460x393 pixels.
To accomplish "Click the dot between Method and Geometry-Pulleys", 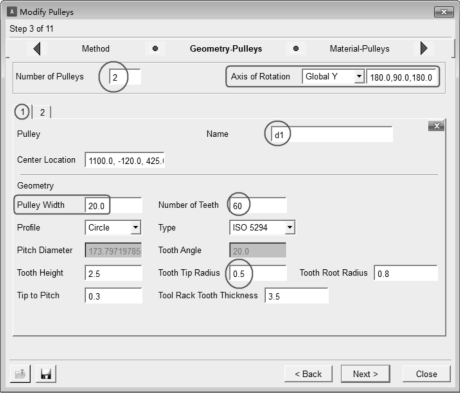I will tap(155, 49).
